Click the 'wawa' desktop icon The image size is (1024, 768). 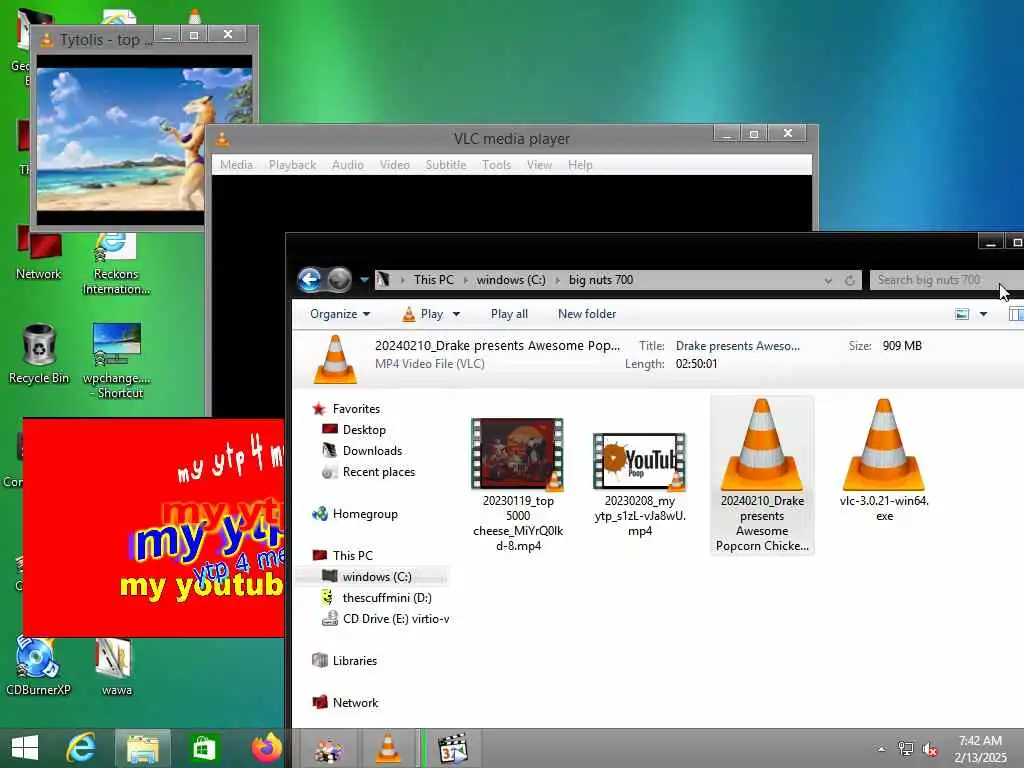click(116, 666)
